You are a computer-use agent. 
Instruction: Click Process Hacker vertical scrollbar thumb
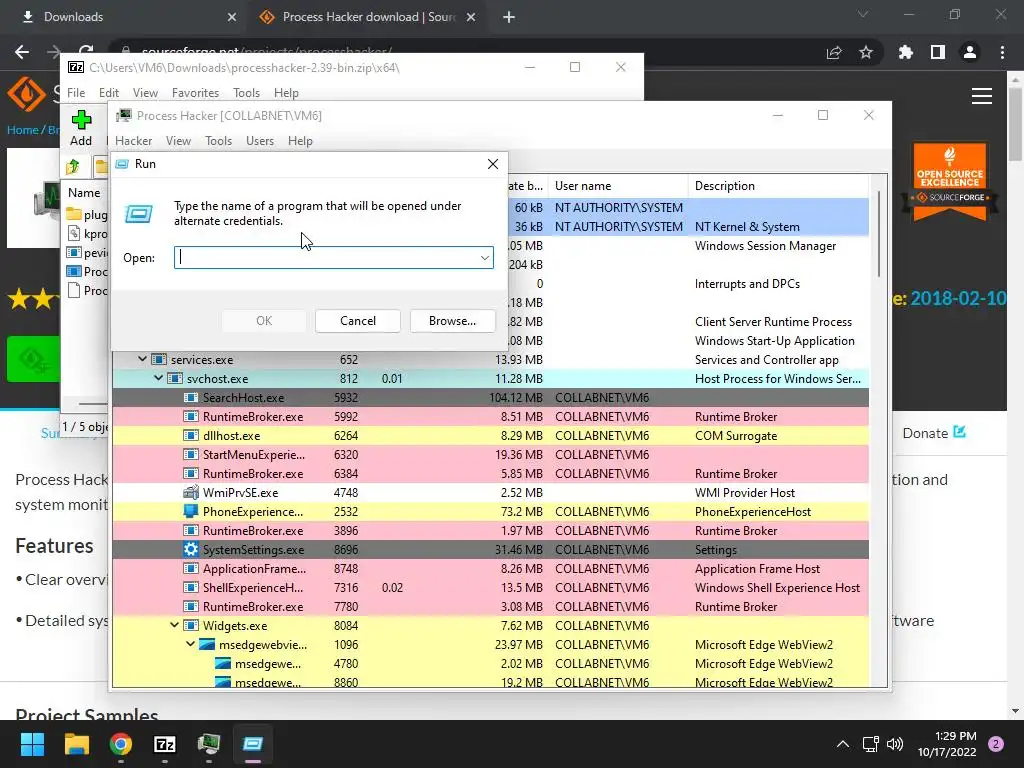tap(878, 232)
